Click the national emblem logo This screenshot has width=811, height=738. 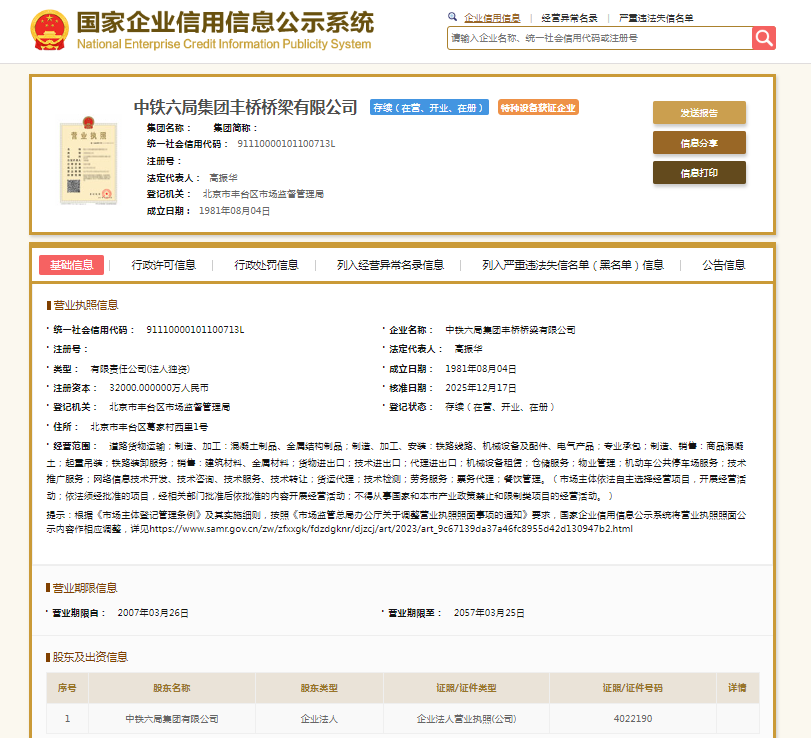(48, 31)
